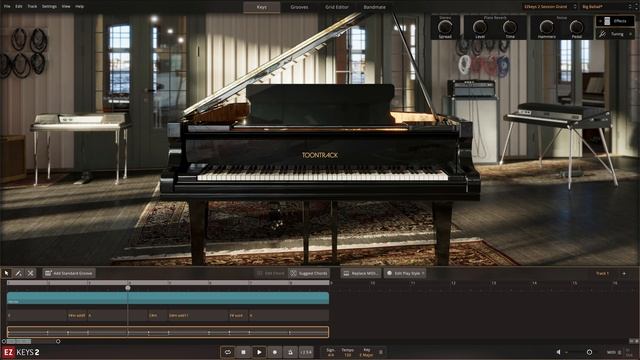Toggle the 1 2 3 4 count-in
640x360 pixels.
pyautogui.click(x=306, y=352)
